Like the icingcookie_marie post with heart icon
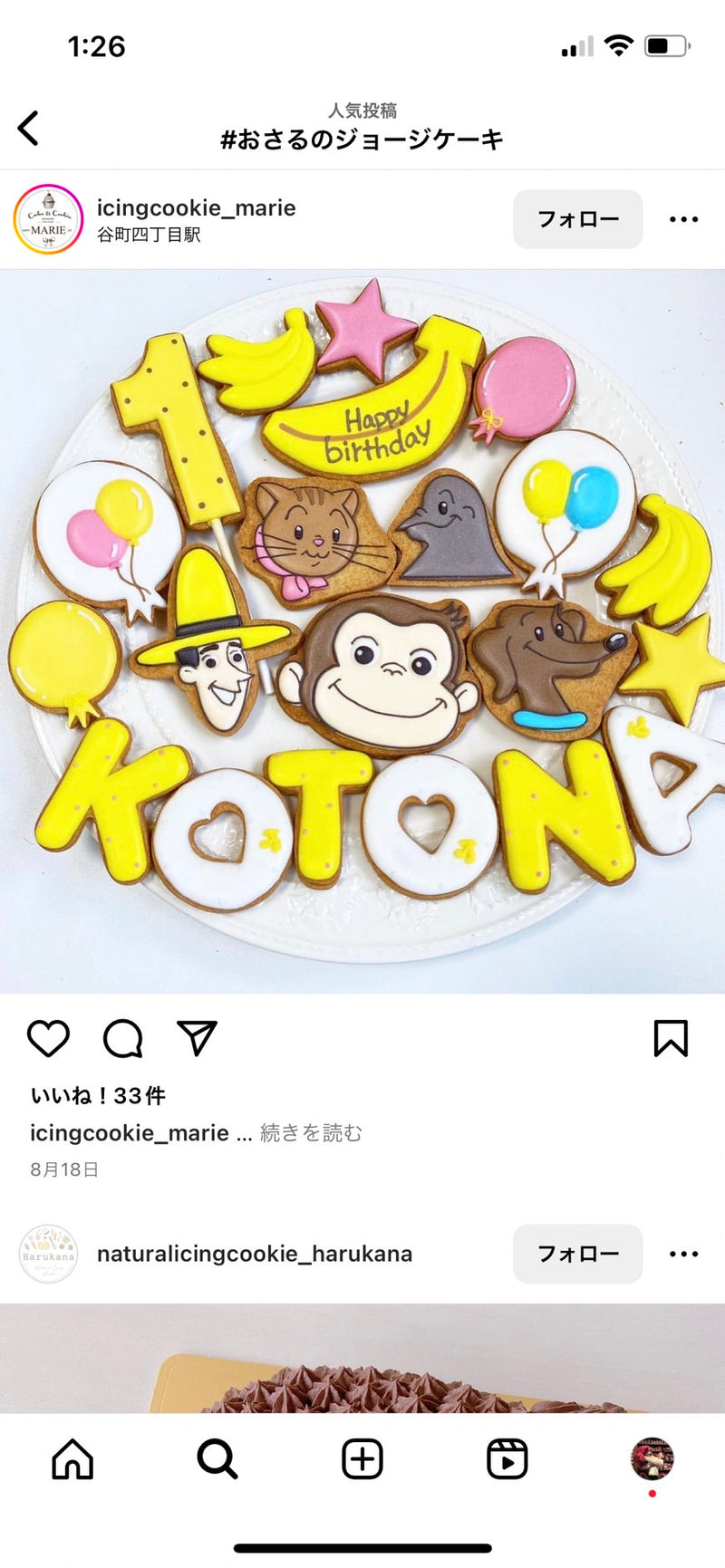Image resolution: width=725 pixels, height=1568 pixels. coord(48,1038)
